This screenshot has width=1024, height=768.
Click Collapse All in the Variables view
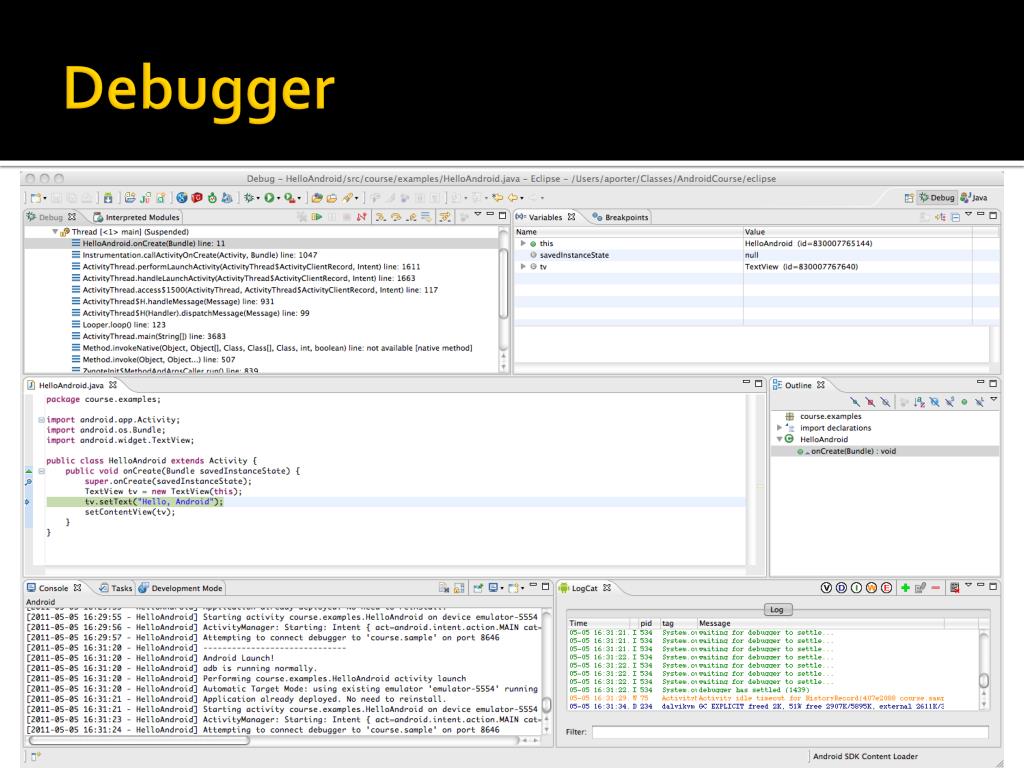[955, 217]
